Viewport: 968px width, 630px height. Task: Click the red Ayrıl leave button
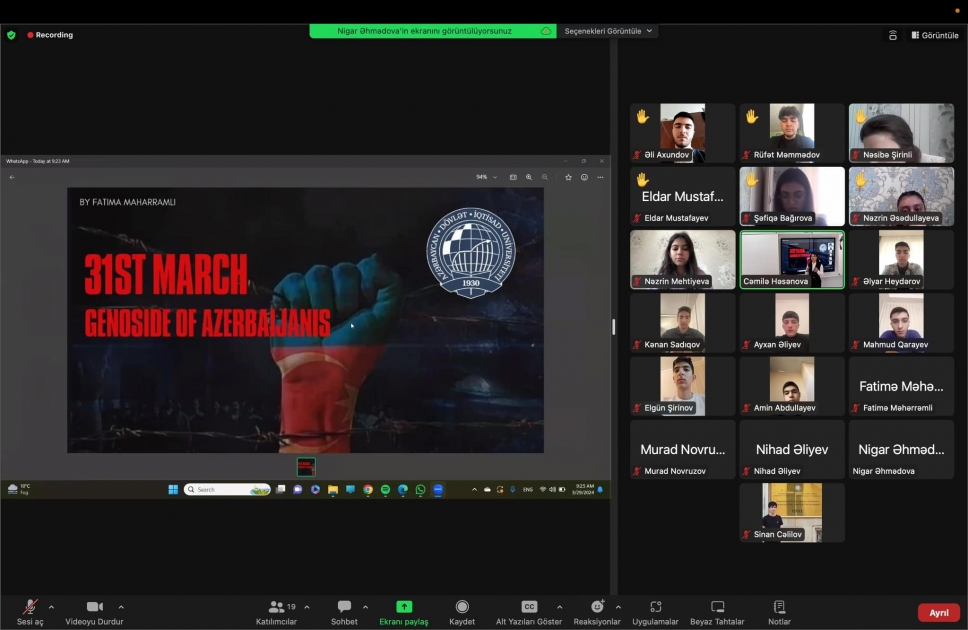pyautogui.click(x=938, y=613)
